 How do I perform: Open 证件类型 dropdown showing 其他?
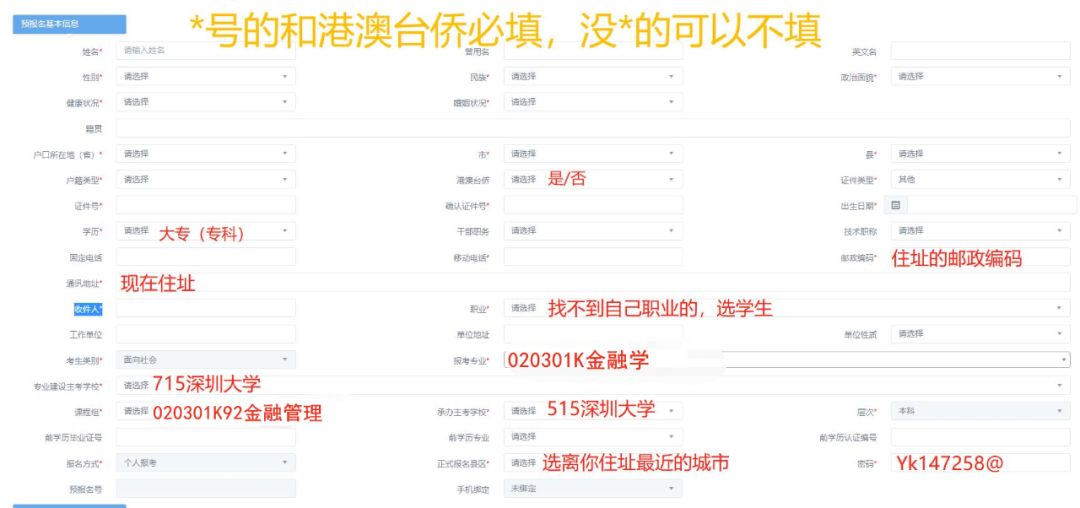click(x=980, y=180)
